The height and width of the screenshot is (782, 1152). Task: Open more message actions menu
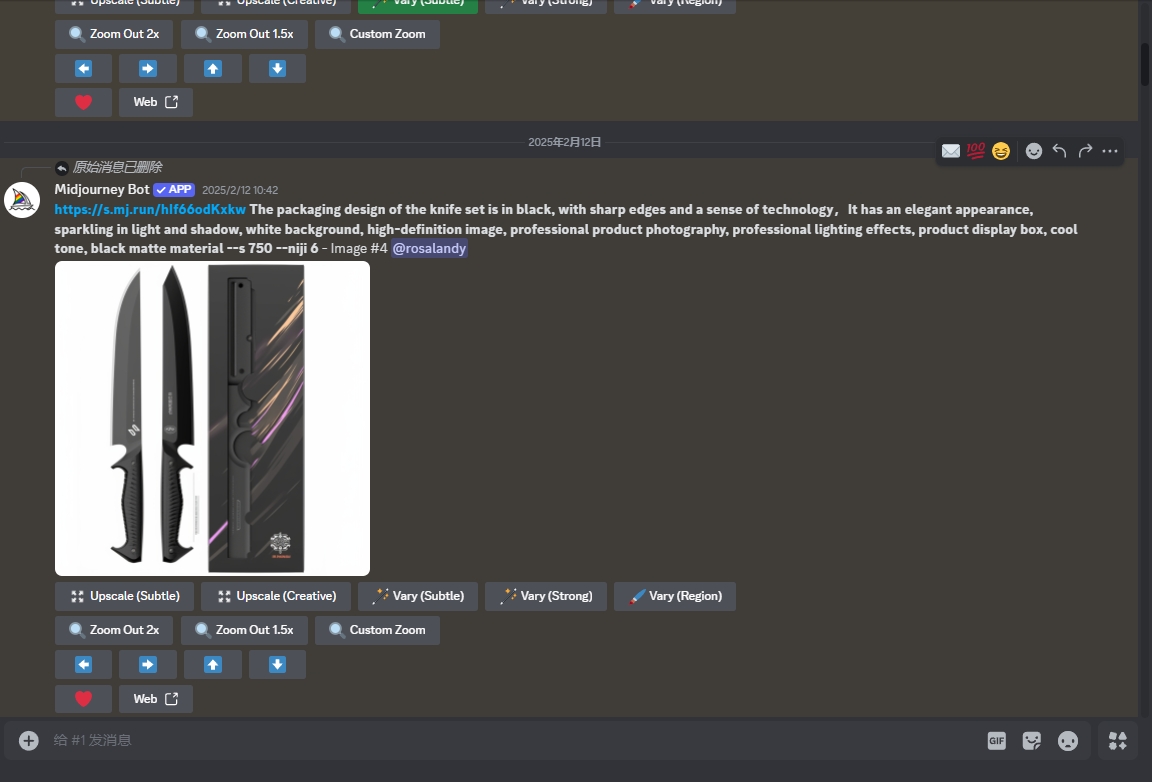(1110, 150)
